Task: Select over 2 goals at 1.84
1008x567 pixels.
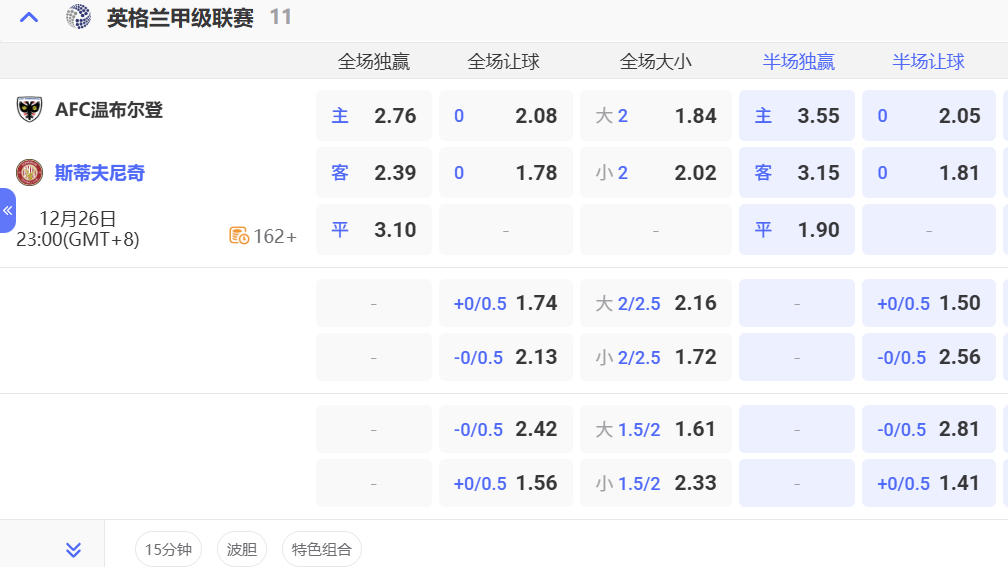Action: click(x=656, y=116)
